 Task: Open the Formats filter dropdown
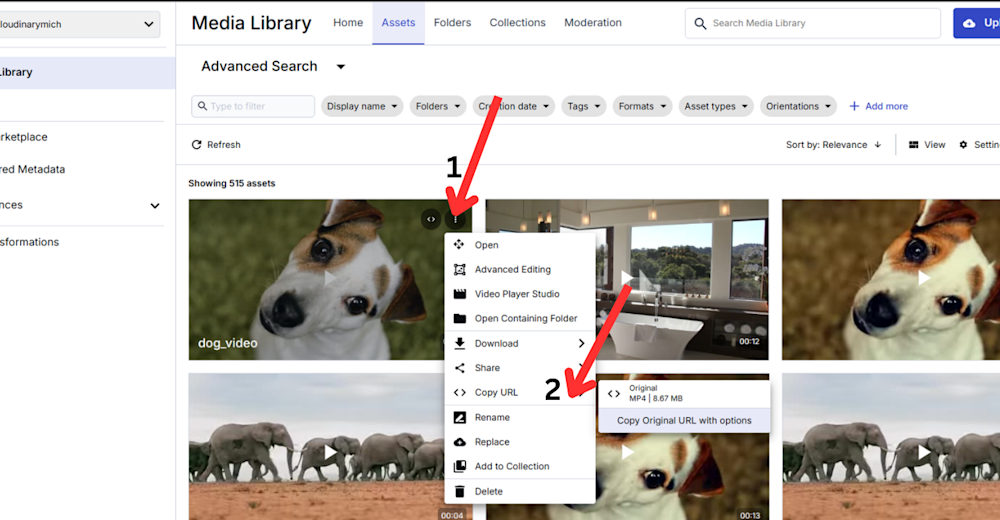(x=642, y=106)
